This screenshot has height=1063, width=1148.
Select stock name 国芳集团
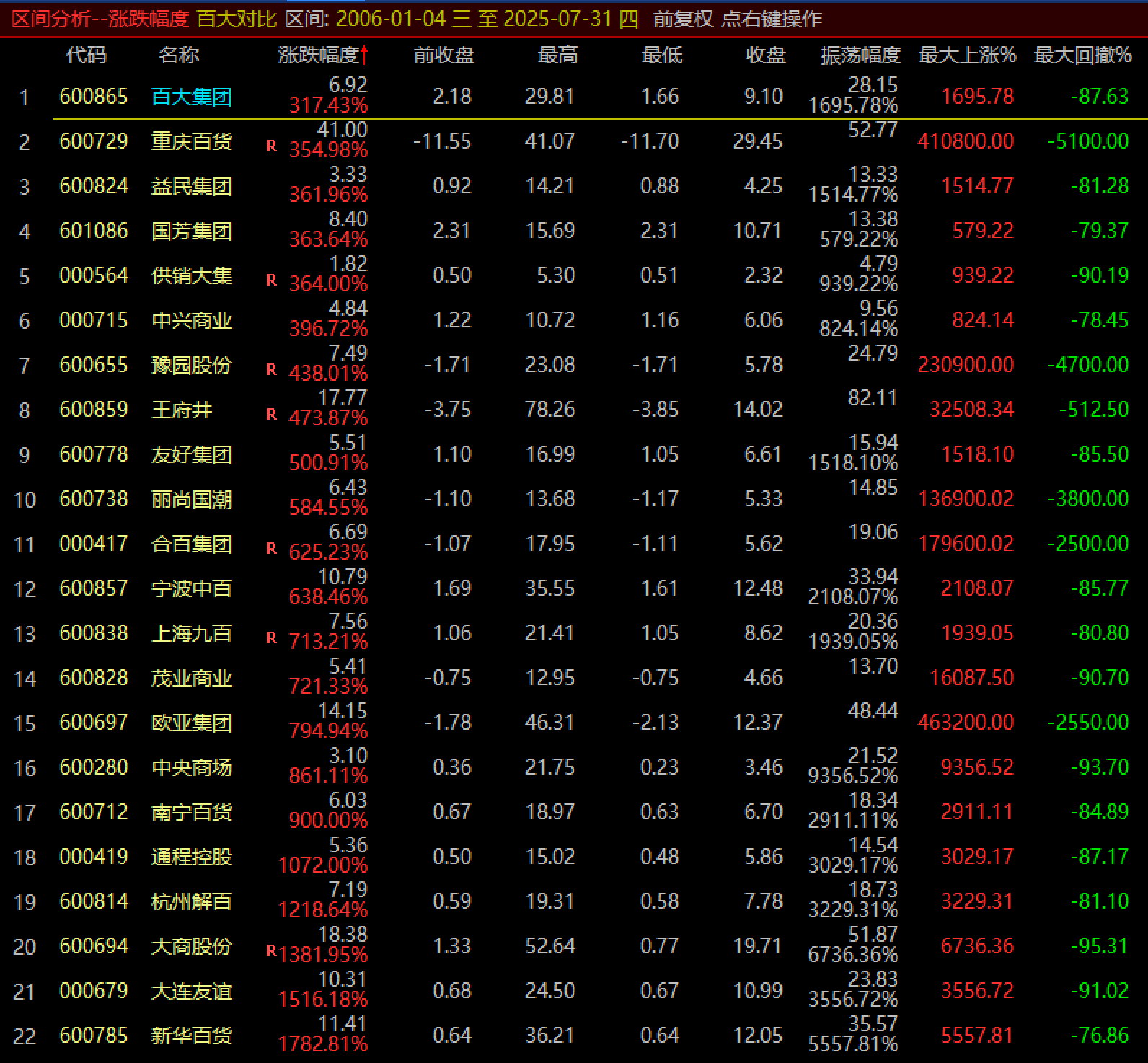tap(192, 231)
